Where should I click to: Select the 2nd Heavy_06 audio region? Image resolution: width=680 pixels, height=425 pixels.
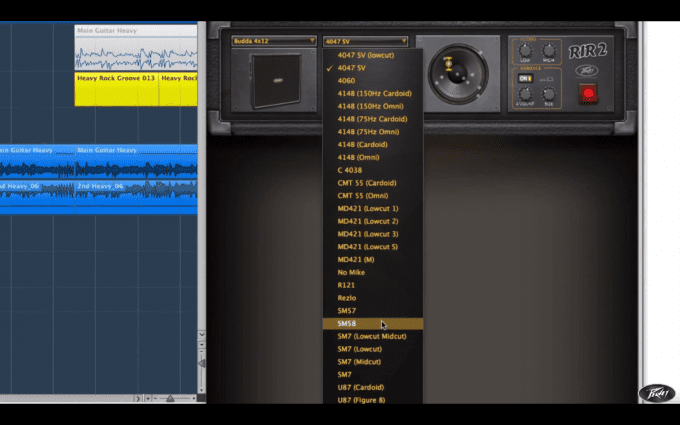(x=38, y=187)
